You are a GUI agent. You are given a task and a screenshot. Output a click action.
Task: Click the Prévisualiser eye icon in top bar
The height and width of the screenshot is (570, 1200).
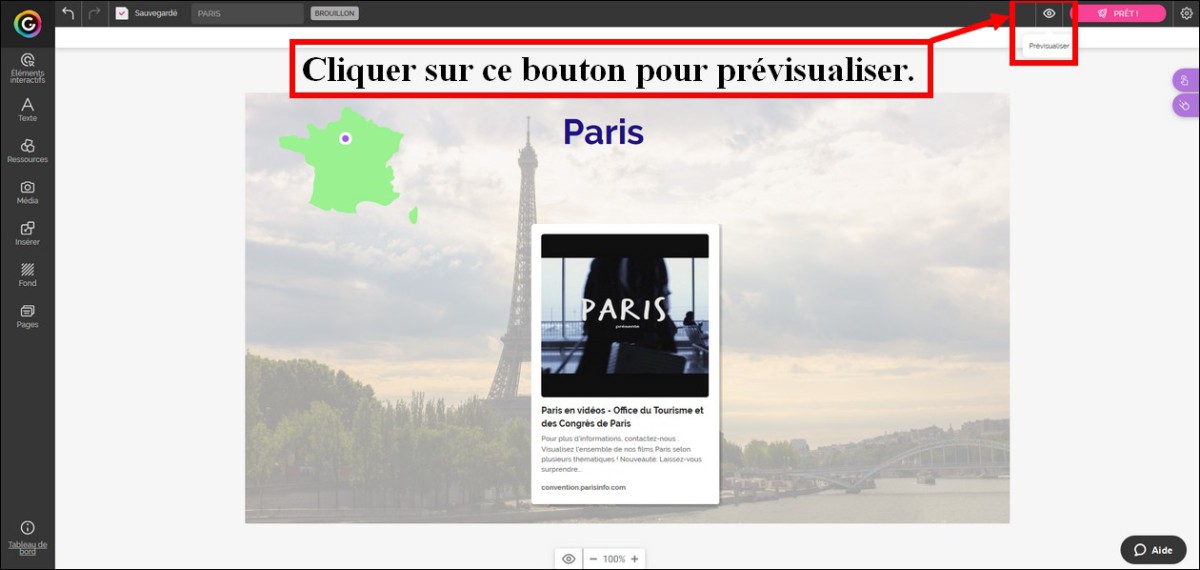point(1049,13)
